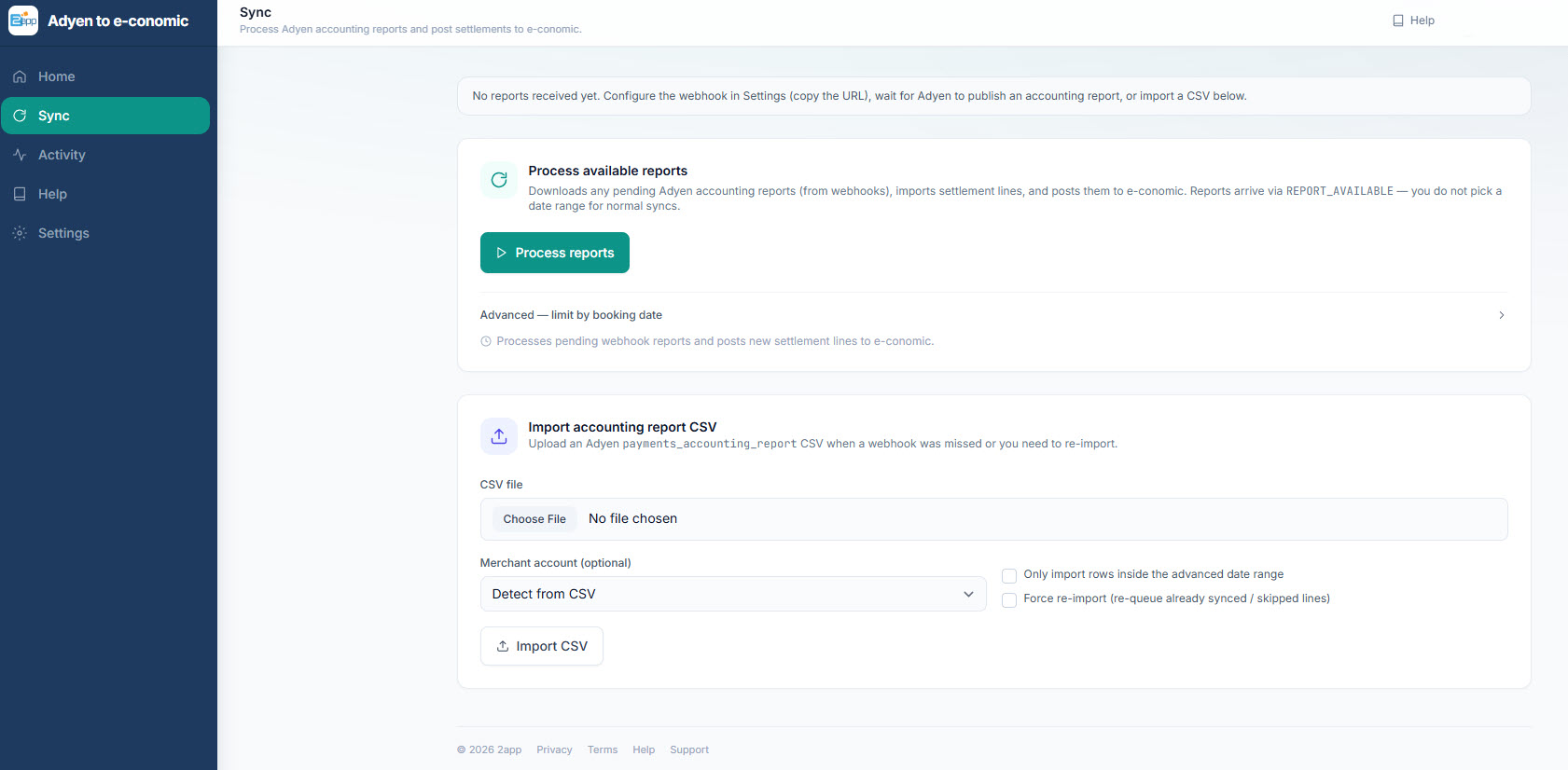
Task: Check the Force re-import option
Action: [x=1009, y=599]
